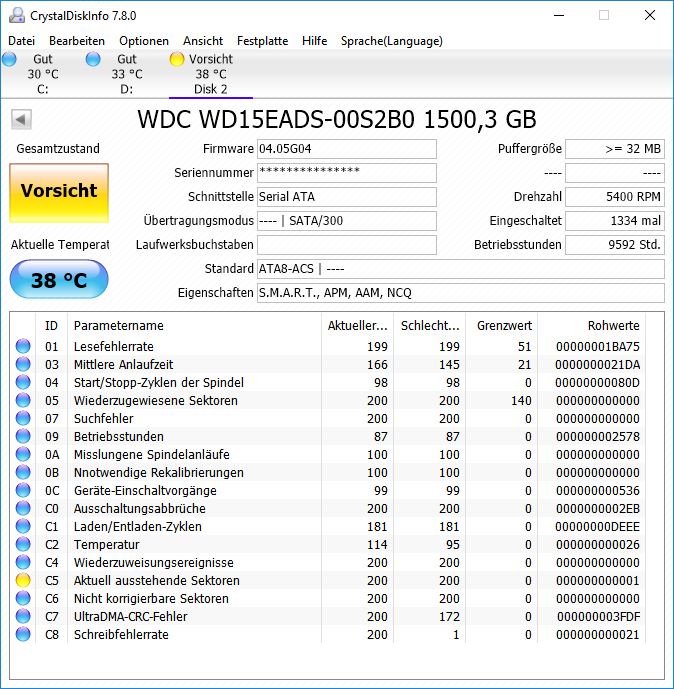Click the status icon for ID 09 Betriebsstunden

point(23,436)
